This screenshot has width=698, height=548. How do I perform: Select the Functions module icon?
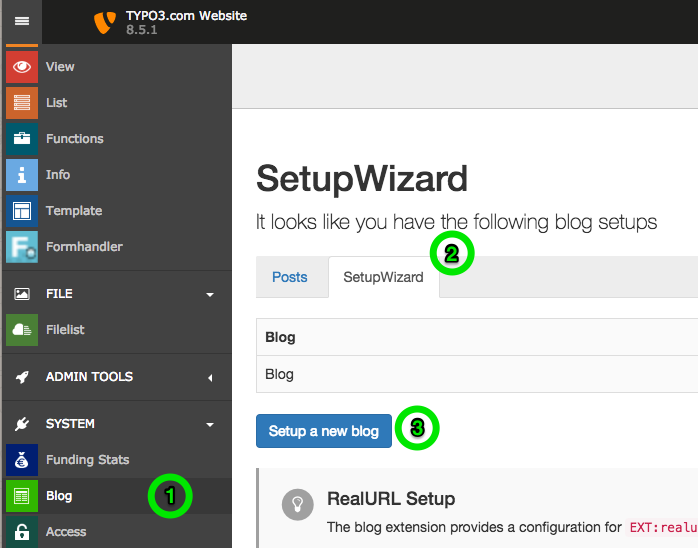coord(22,139)
